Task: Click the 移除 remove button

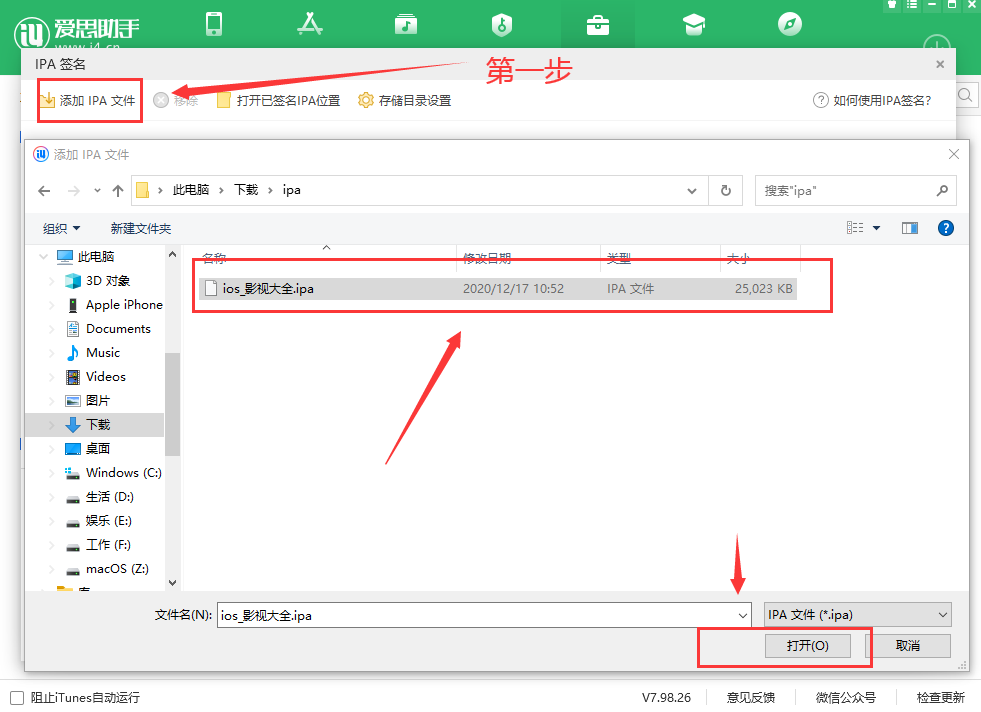Action: [x=176, y=101]
